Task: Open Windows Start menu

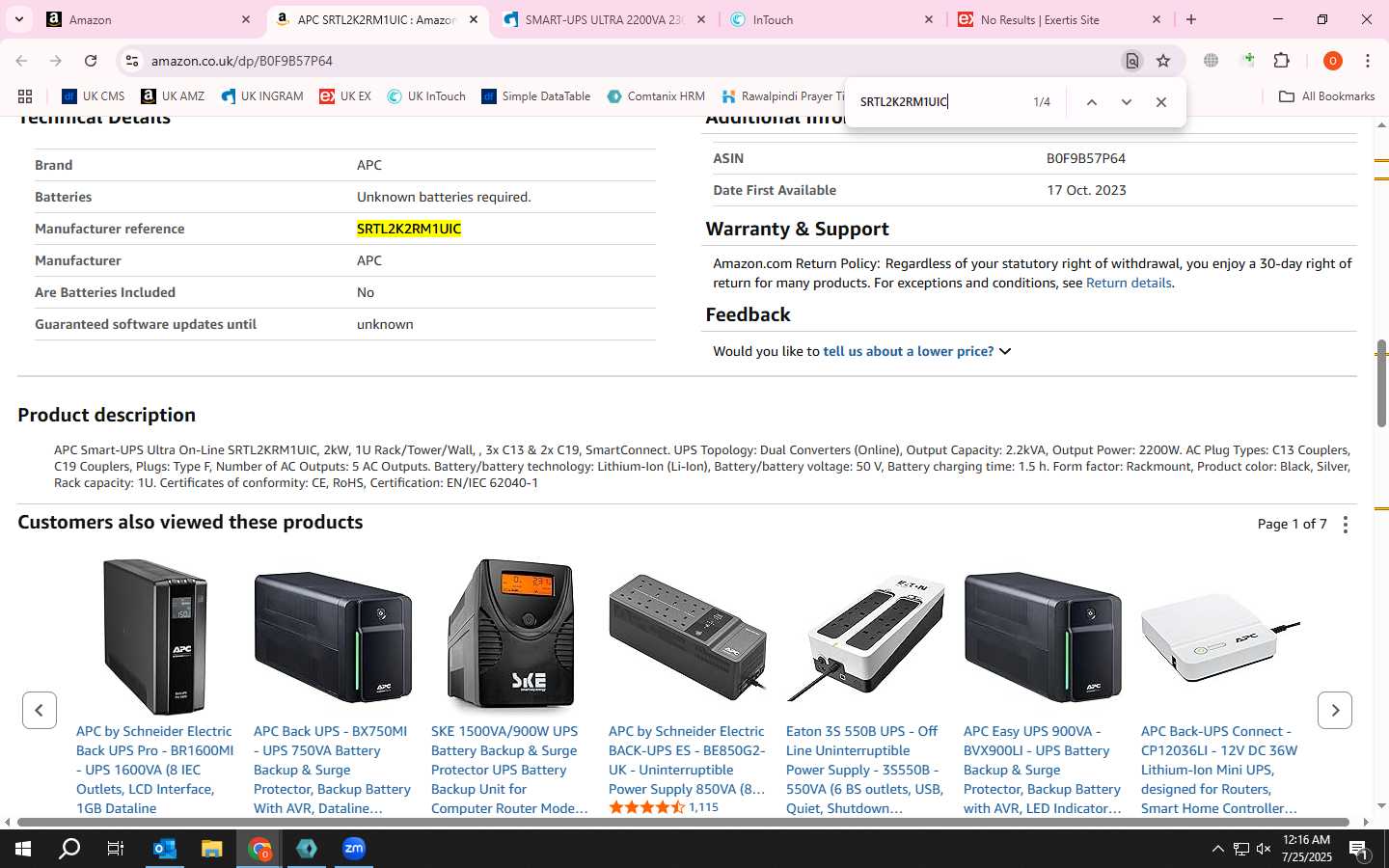Action: coord(23,849)
